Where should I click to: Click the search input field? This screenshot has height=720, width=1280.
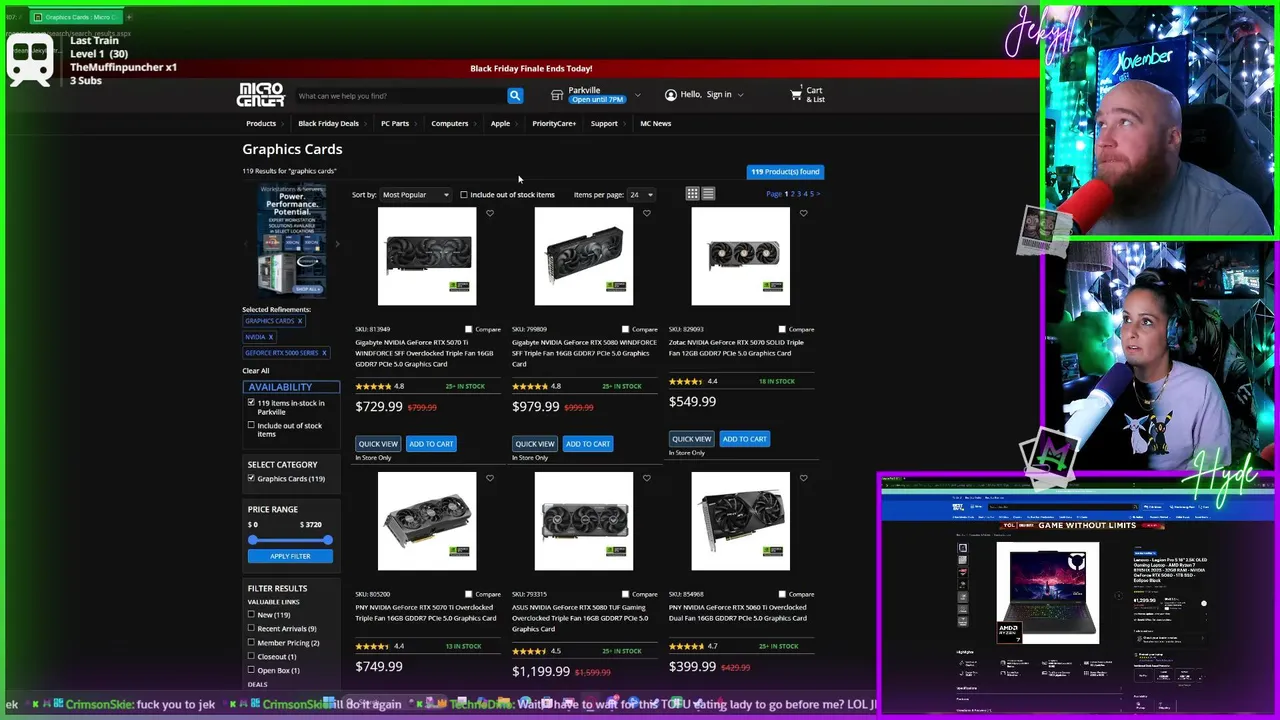400,96
